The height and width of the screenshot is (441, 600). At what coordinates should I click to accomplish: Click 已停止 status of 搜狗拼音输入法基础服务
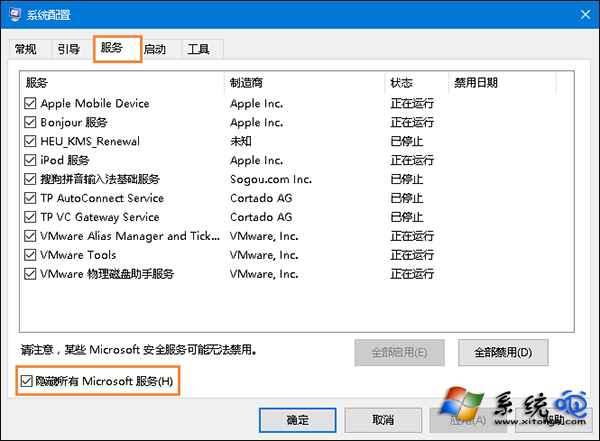tap(406, 179)
